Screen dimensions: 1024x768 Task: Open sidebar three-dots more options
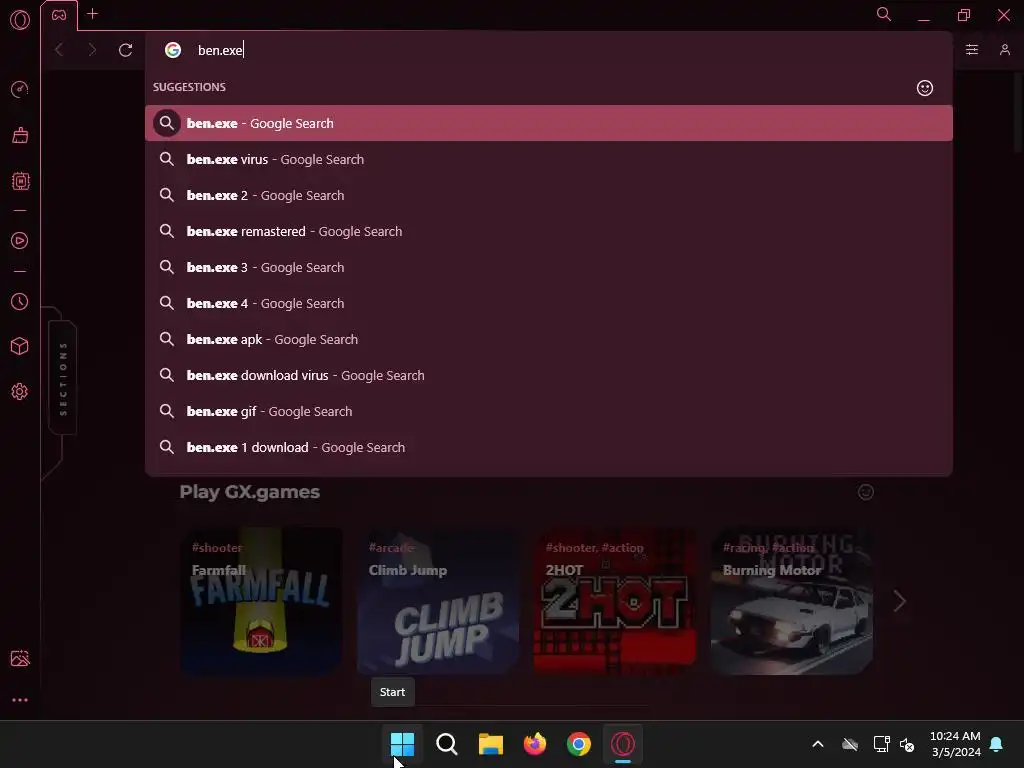[x=20, y=700]
